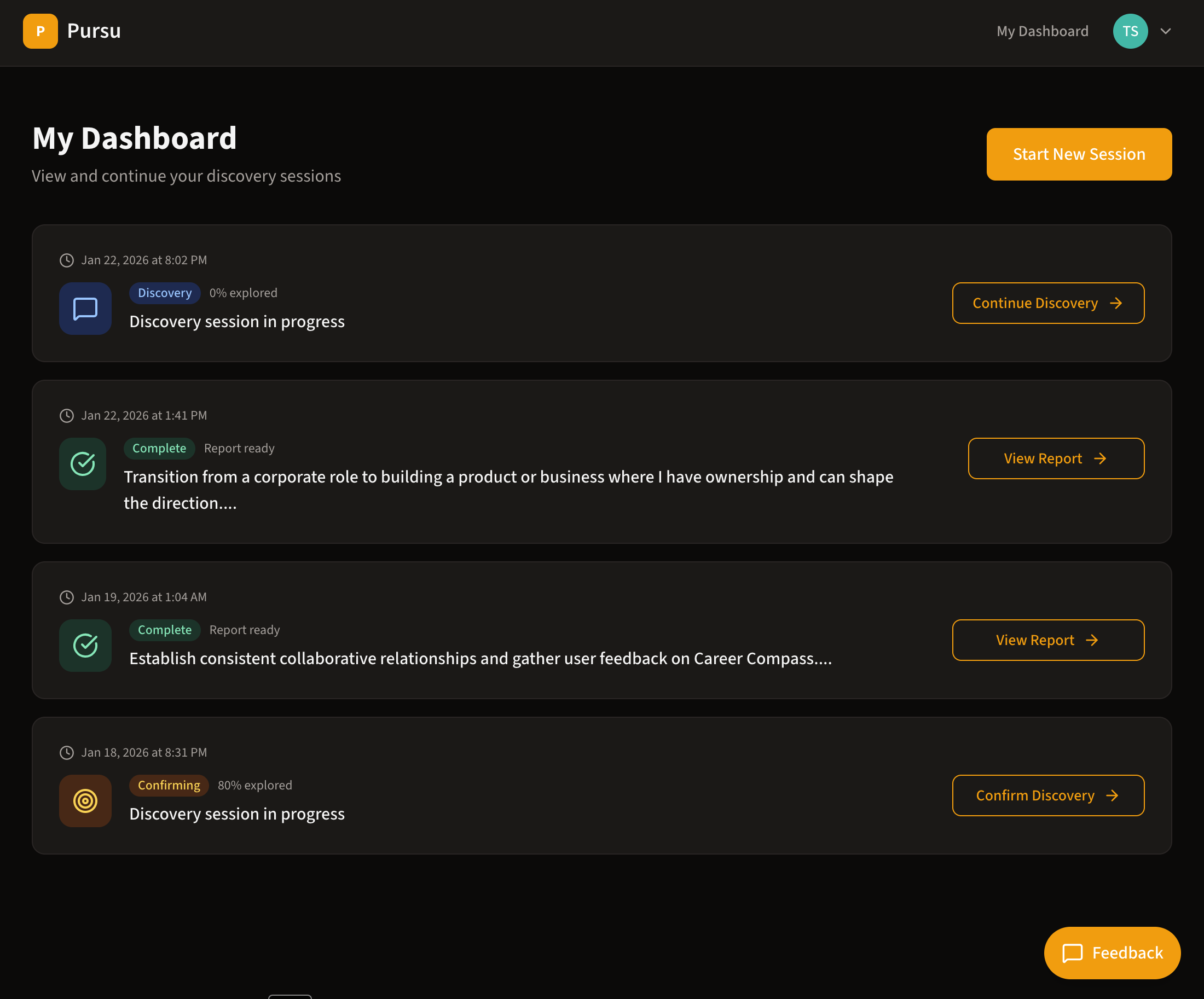
Task: Expand the user account dropdown chevron
Action: (x=1165, y=31)
